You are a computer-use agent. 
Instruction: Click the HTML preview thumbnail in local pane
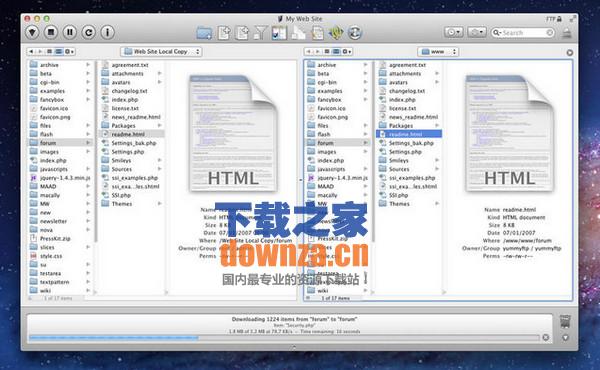233,133
